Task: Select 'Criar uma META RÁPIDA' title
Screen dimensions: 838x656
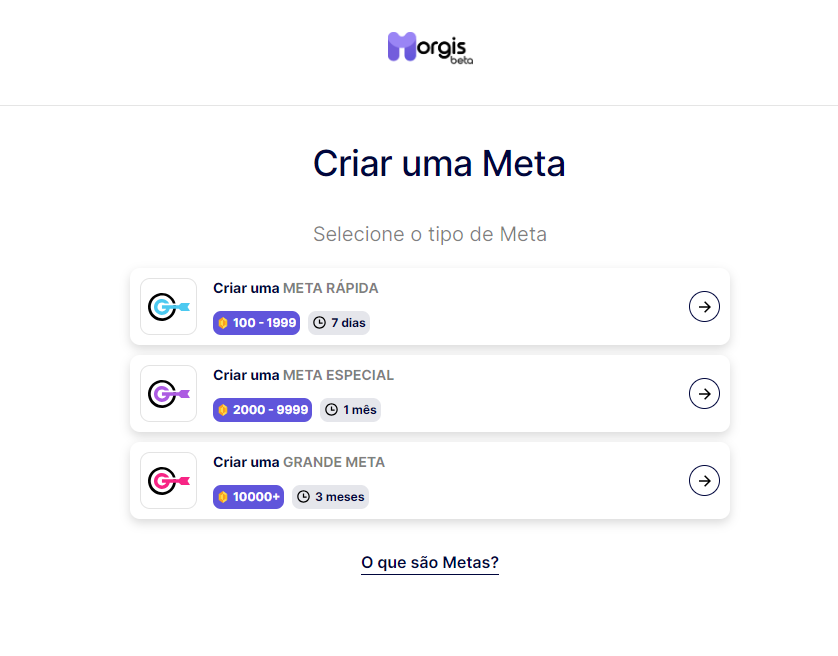Action: (296, 288)
